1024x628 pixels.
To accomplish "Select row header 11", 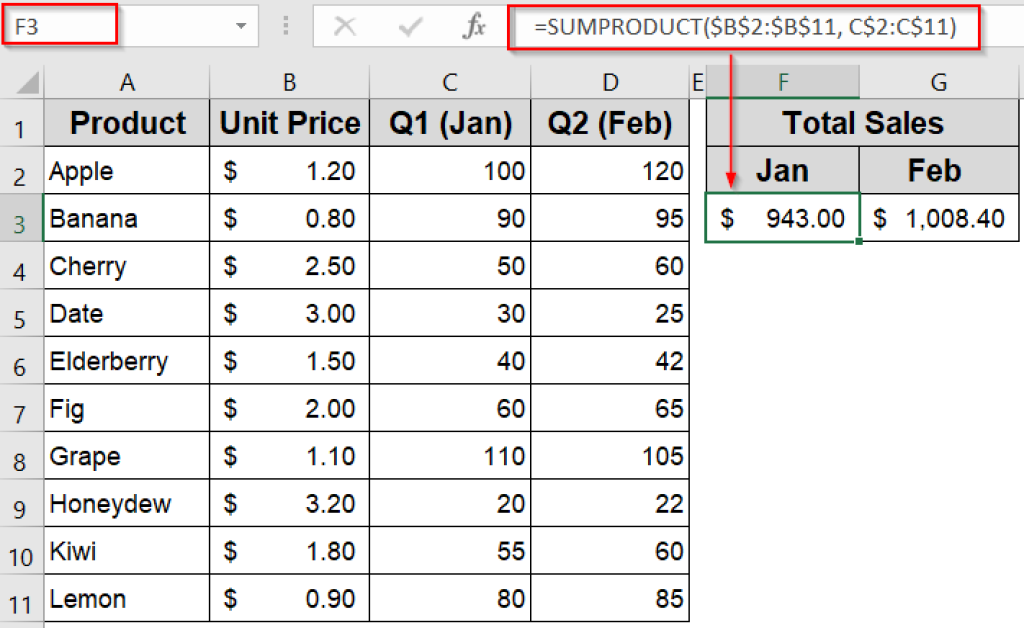I will (x=22, y=599).
